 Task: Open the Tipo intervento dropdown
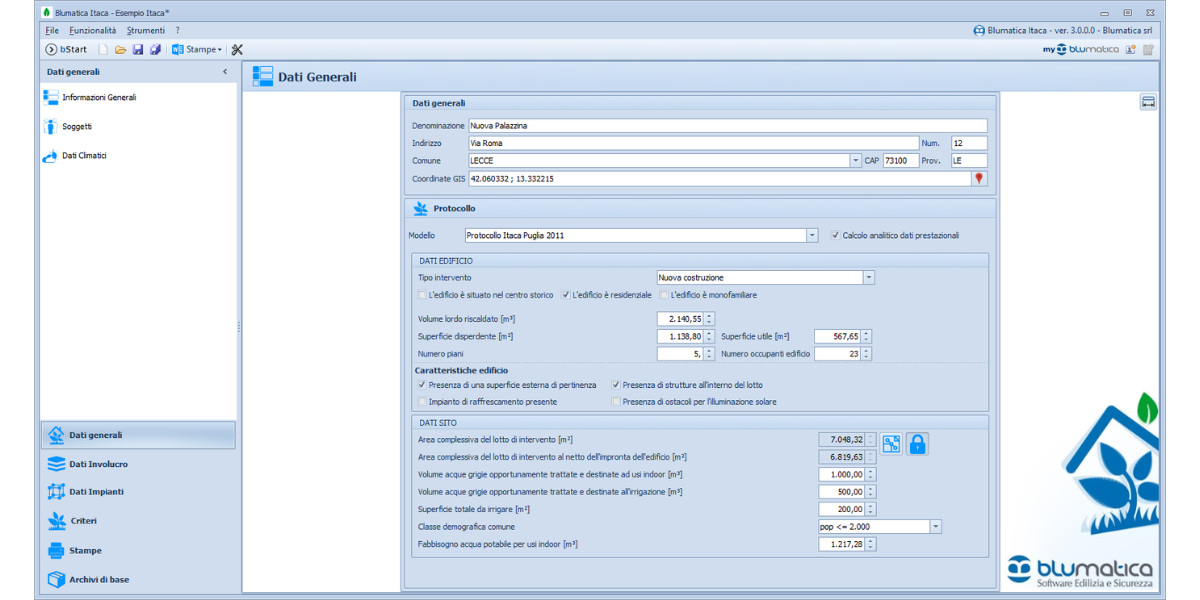[x=868, y=277]
